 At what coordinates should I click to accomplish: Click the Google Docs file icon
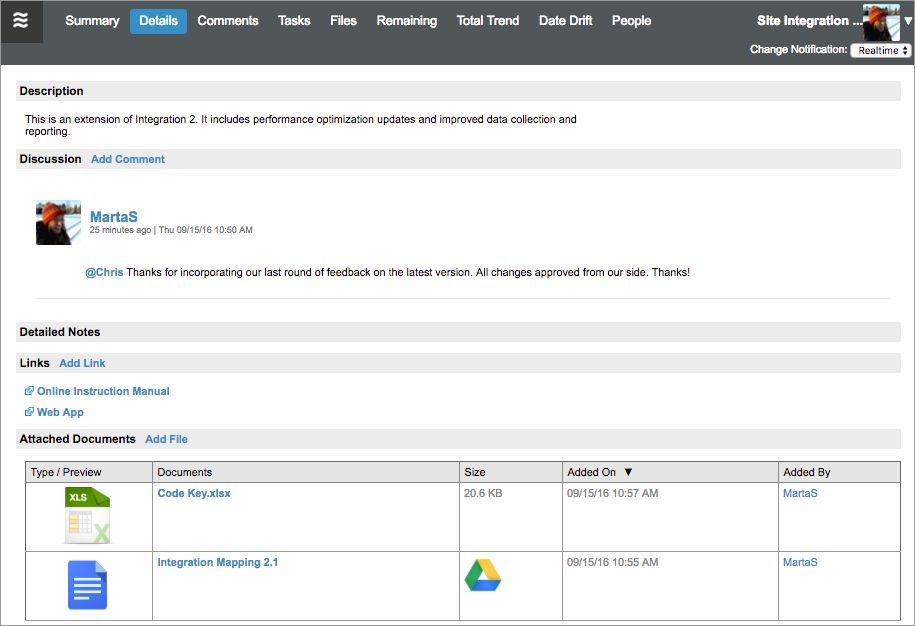point(88,585)
